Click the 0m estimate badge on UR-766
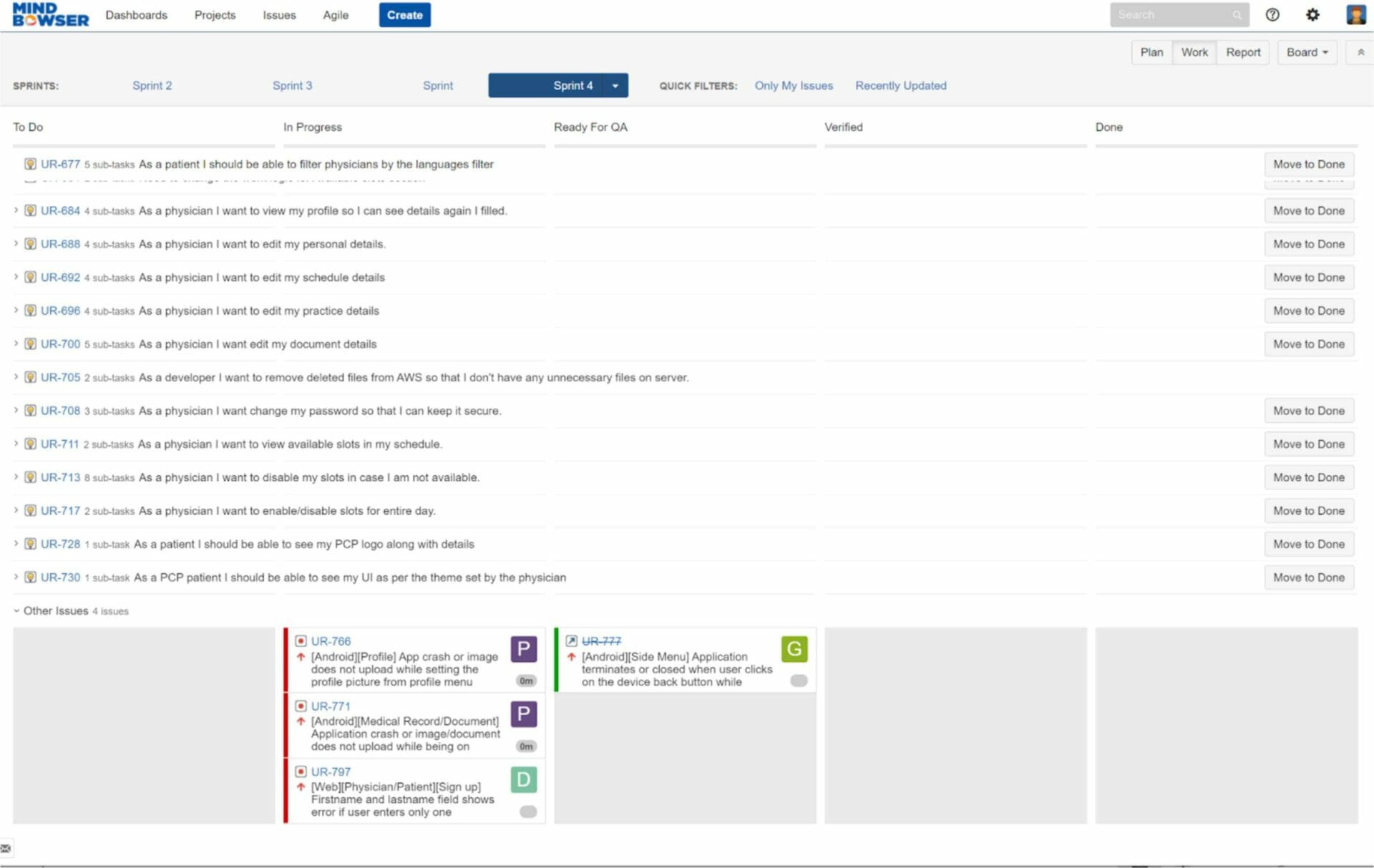Image resolution: width=1374 pixels, height=868 pixels. coord(525,681)
